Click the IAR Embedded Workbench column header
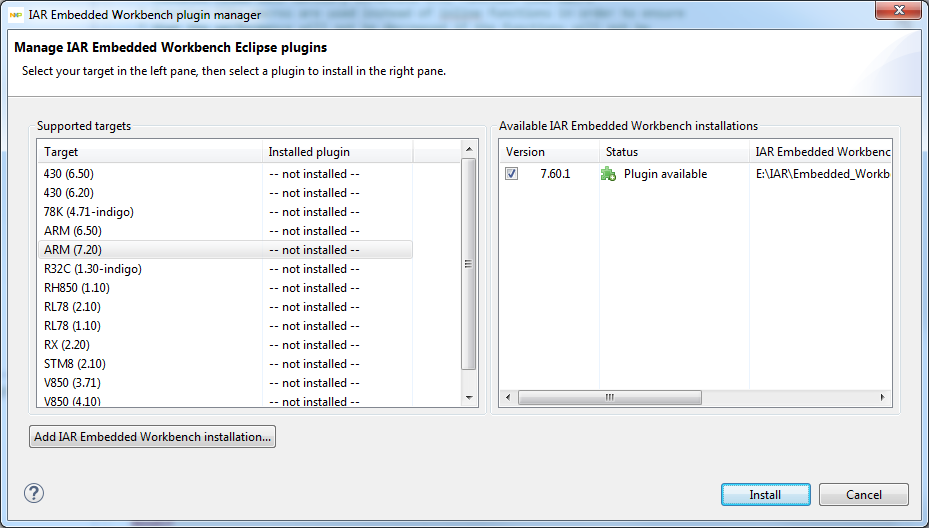The image size is (929, 528). point(821,152)
